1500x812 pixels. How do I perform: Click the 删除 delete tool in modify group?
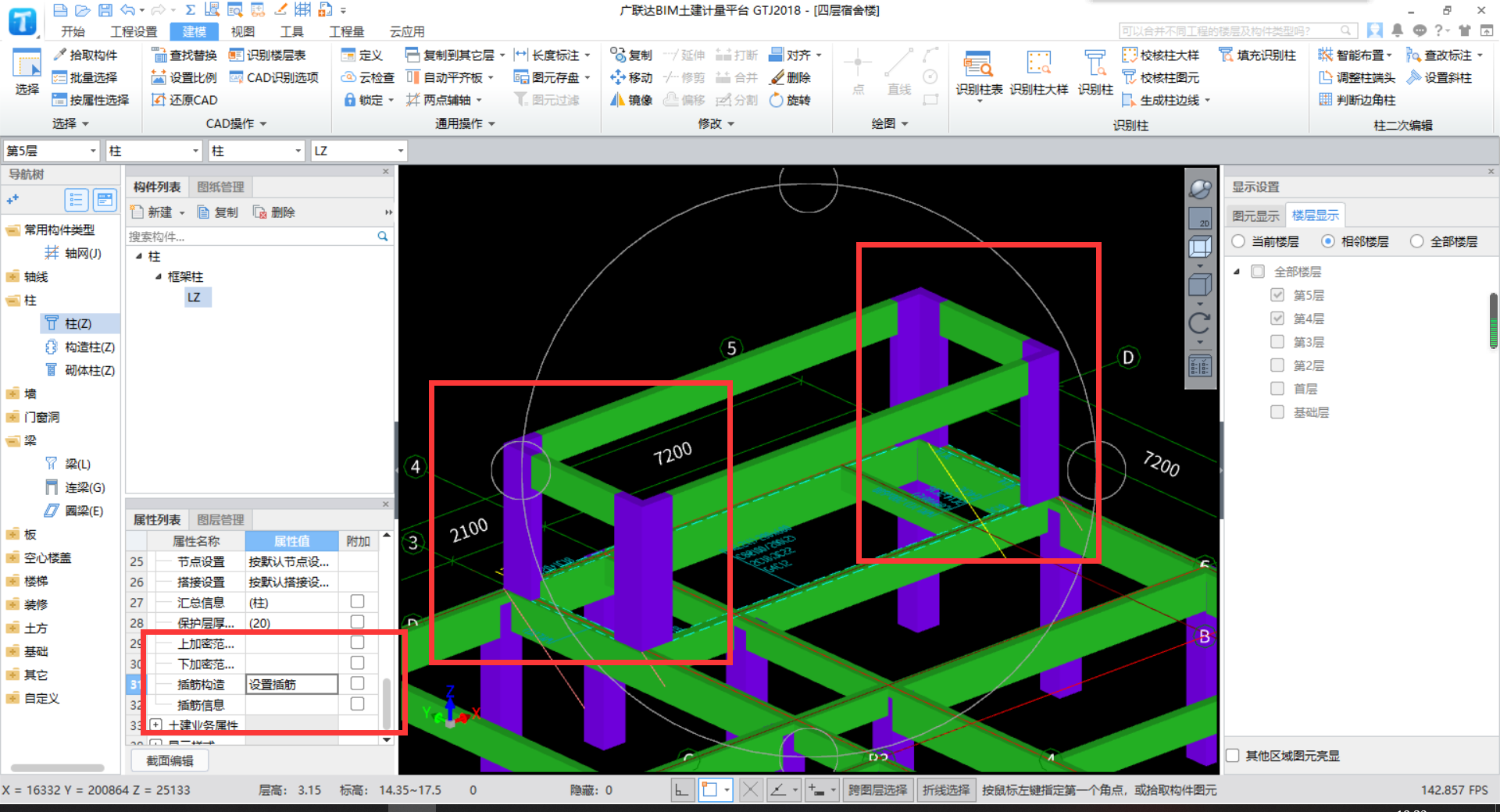[x=790, y=77]
